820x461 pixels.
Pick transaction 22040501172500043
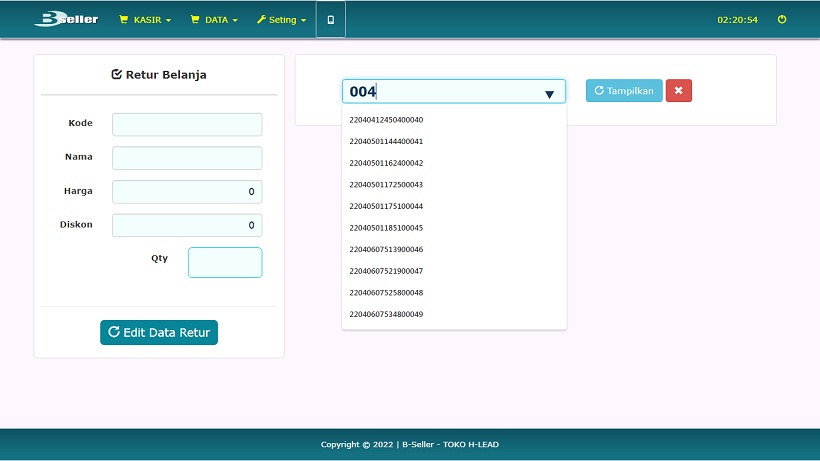pyautogui.click(x=386, y=185)
